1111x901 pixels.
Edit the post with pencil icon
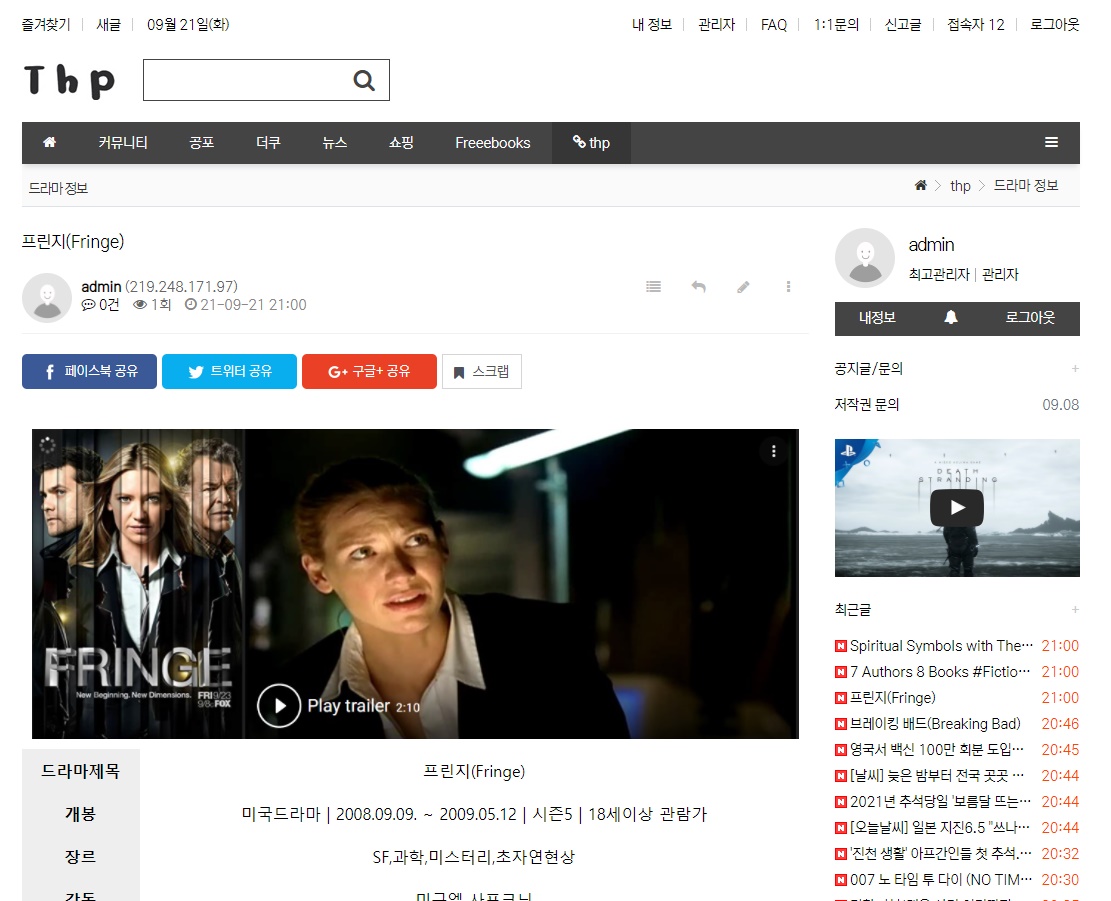(743, 287)
